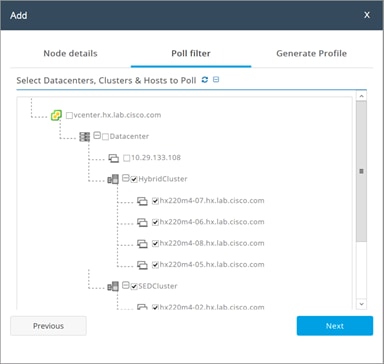The height and width of the screenshot is (364, 384).
Task: Uncheck the hx220m4-05.hx.lab.cisco.com checkbox
Action: click(155, 265)
